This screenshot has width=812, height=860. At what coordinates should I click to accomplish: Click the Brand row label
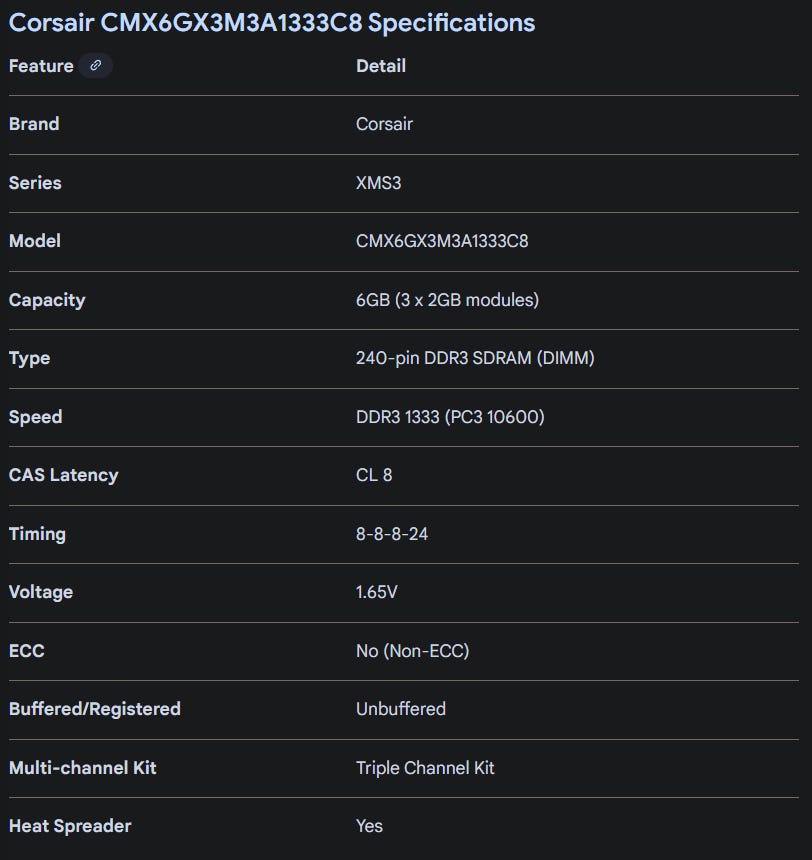click(x=34, y=124)
